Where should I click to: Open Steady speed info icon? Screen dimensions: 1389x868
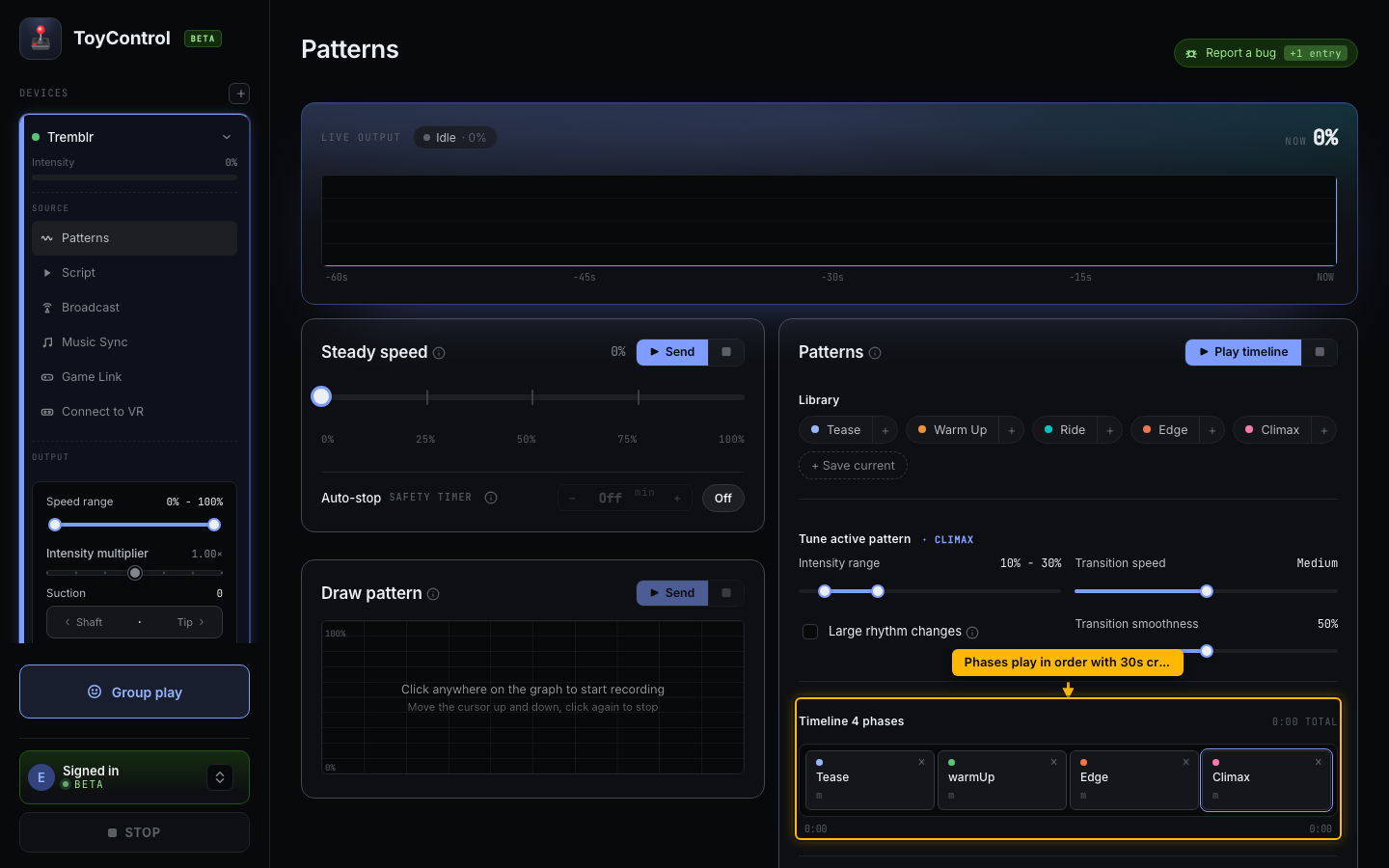point(439,353)
